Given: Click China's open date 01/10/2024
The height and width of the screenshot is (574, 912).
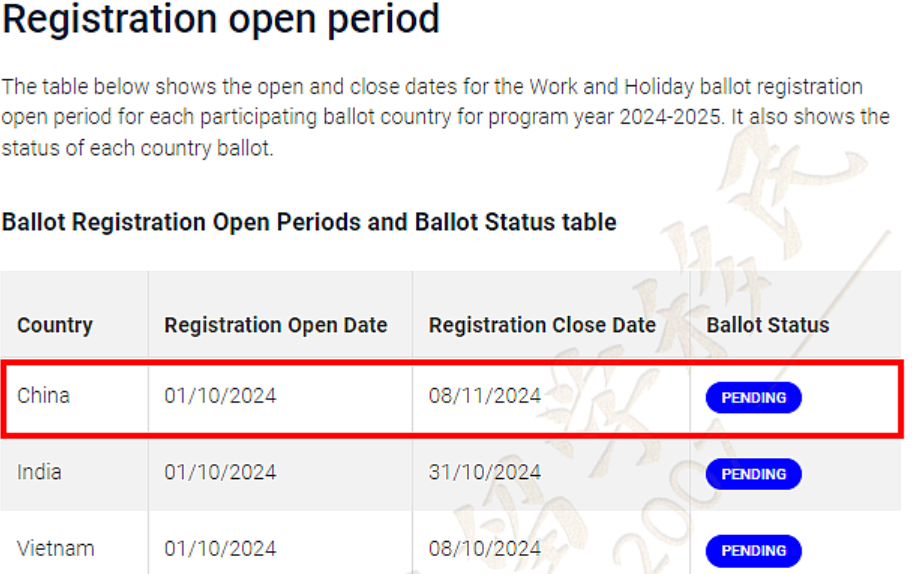Looking at the screenshot, I should tap(220, 395).
